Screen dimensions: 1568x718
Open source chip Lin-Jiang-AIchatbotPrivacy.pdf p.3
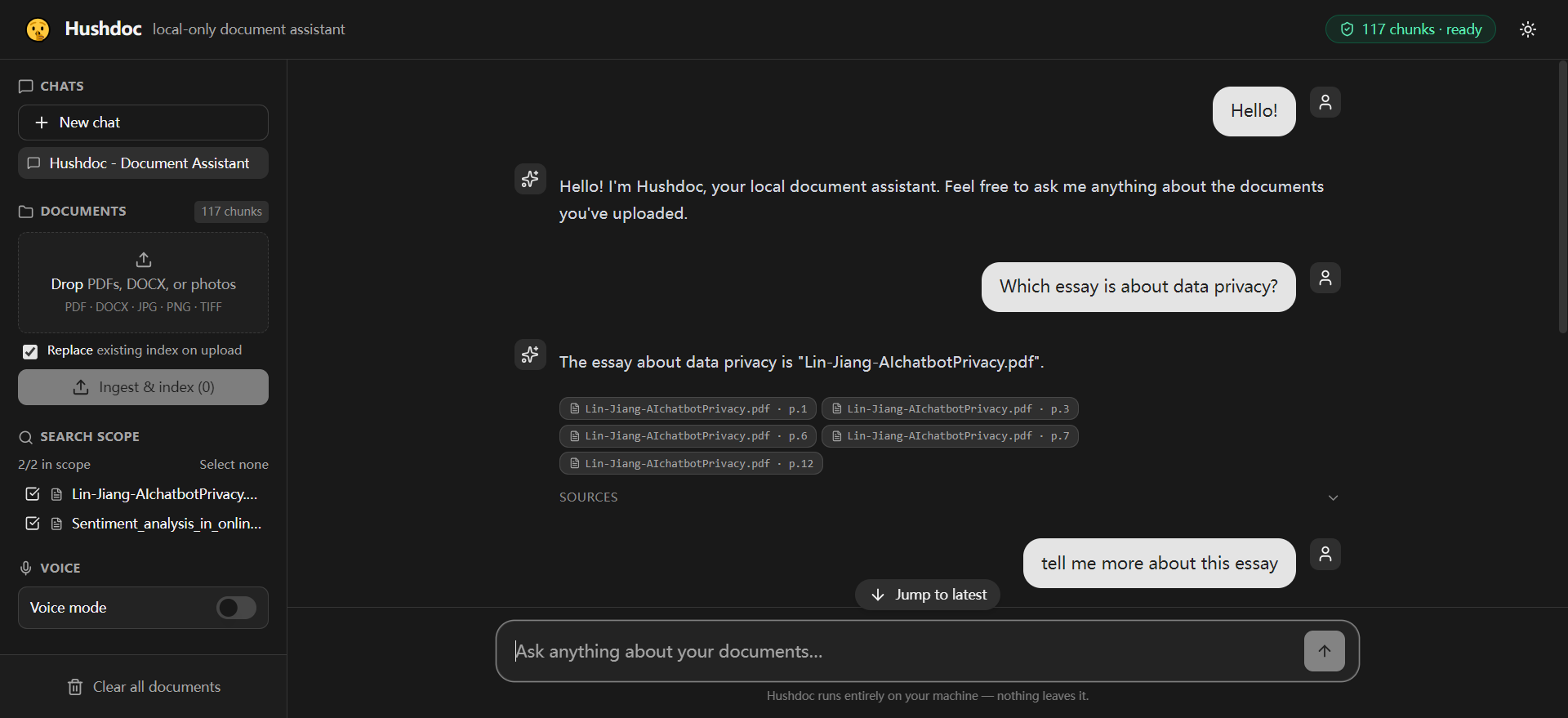click(x=950, y=408)
